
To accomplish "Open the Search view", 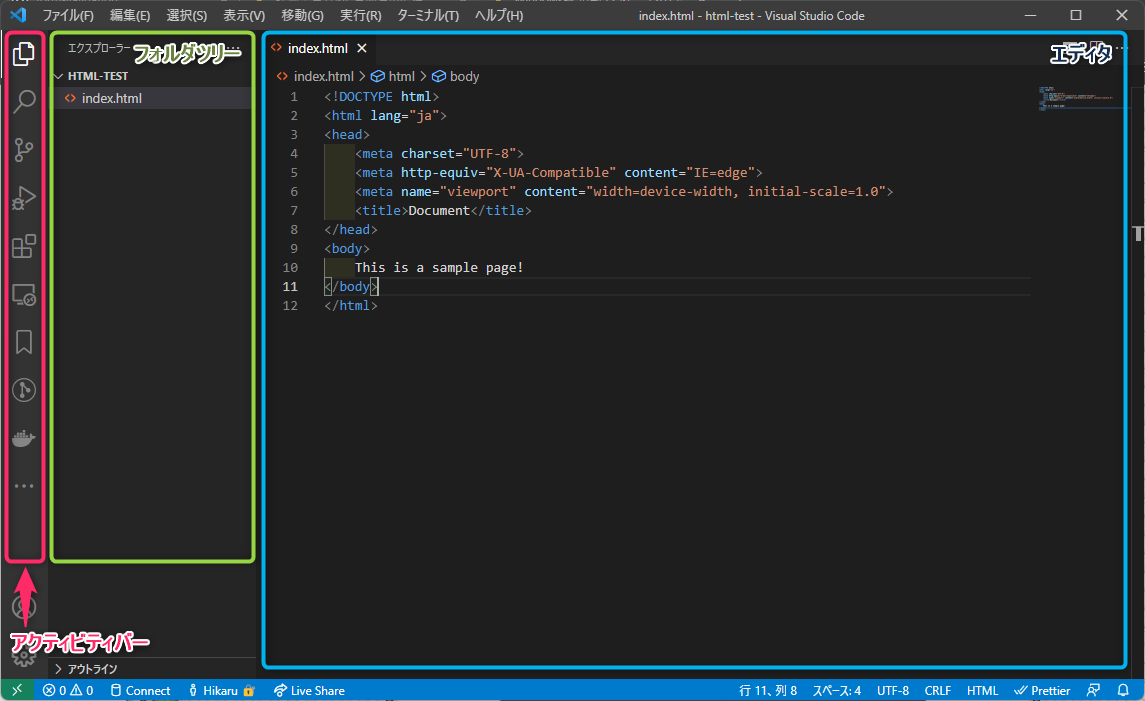I will click(24, 102).
